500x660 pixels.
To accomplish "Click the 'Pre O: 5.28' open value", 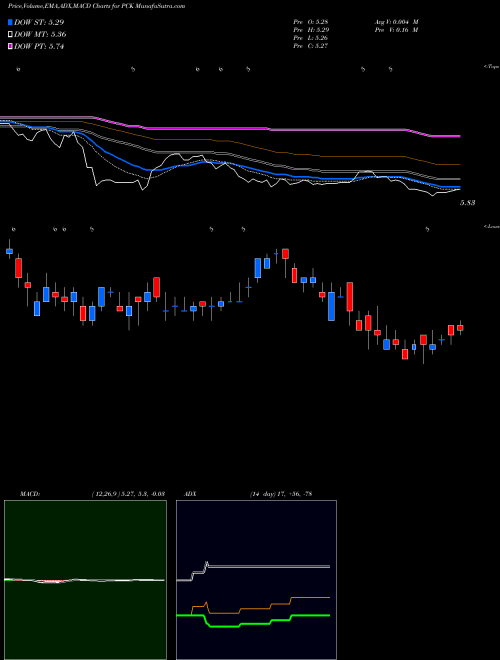I will [x=311, y=22].
